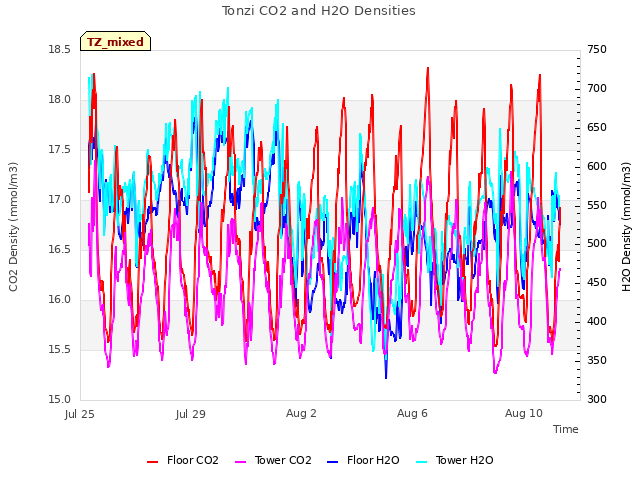Screen dimensions: 640x480
Task: Click the Aug 2 date tick label
Action: tap(301, 413)
